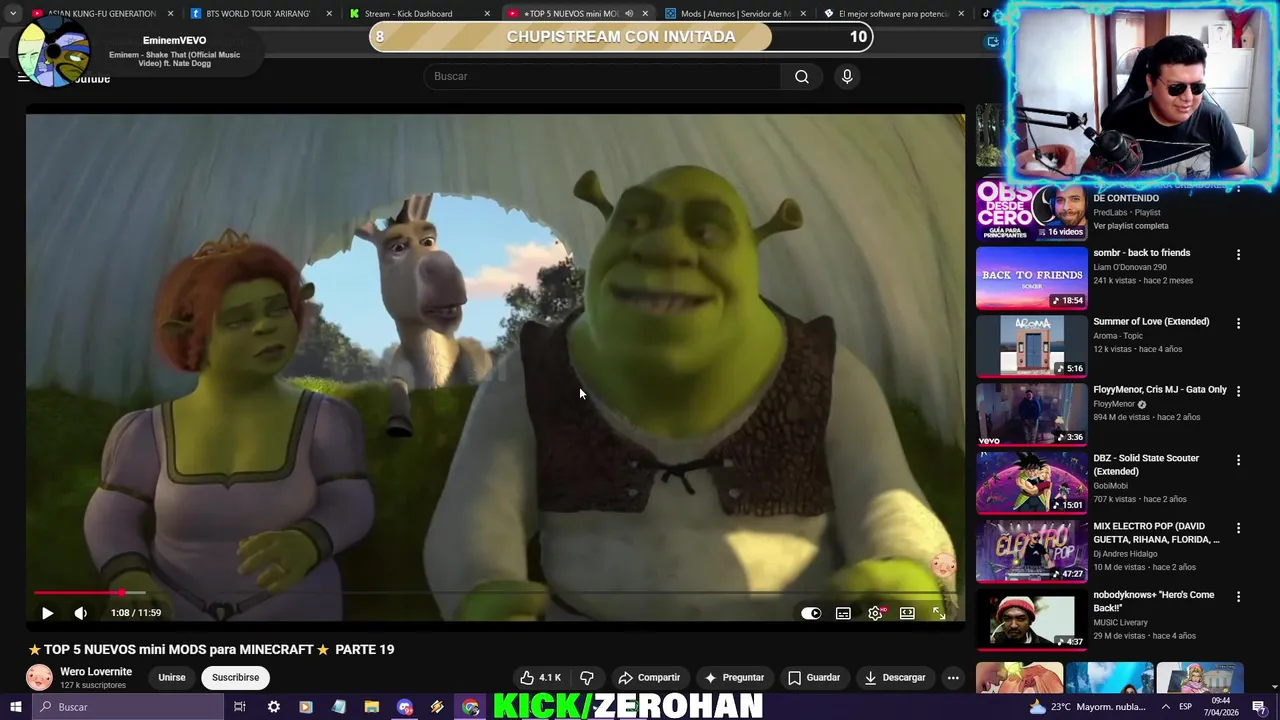The width and height of the screenshot is (1280, 720).
Task: Open the 'back to friends' video thumbnail
Action: pyautogui.click(x=1031, y=278)
